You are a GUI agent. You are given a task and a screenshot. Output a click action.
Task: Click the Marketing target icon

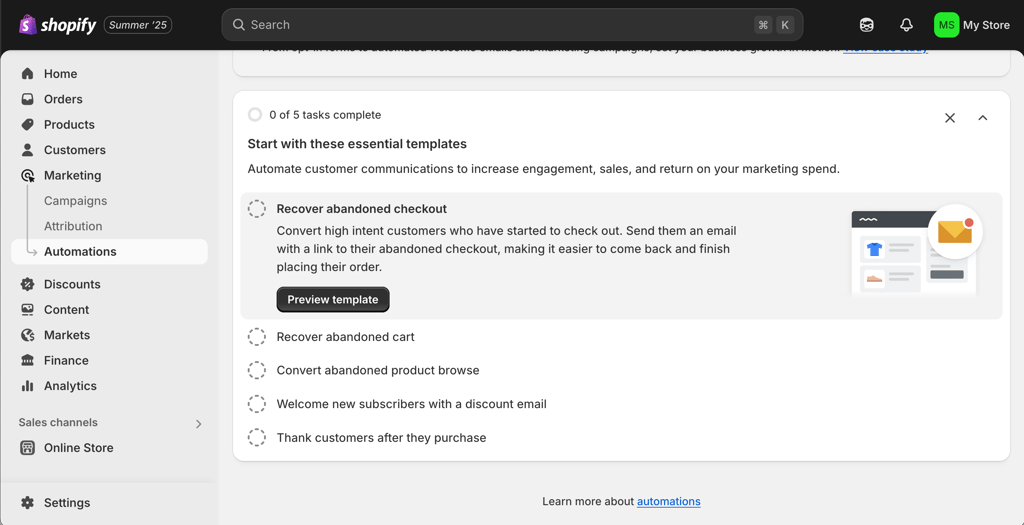[27, 176]
